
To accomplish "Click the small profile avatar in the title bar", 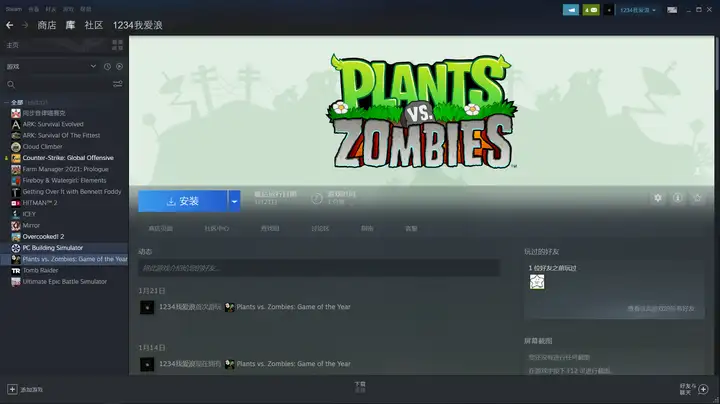I will pyautogui.click(x=608, y=10).
